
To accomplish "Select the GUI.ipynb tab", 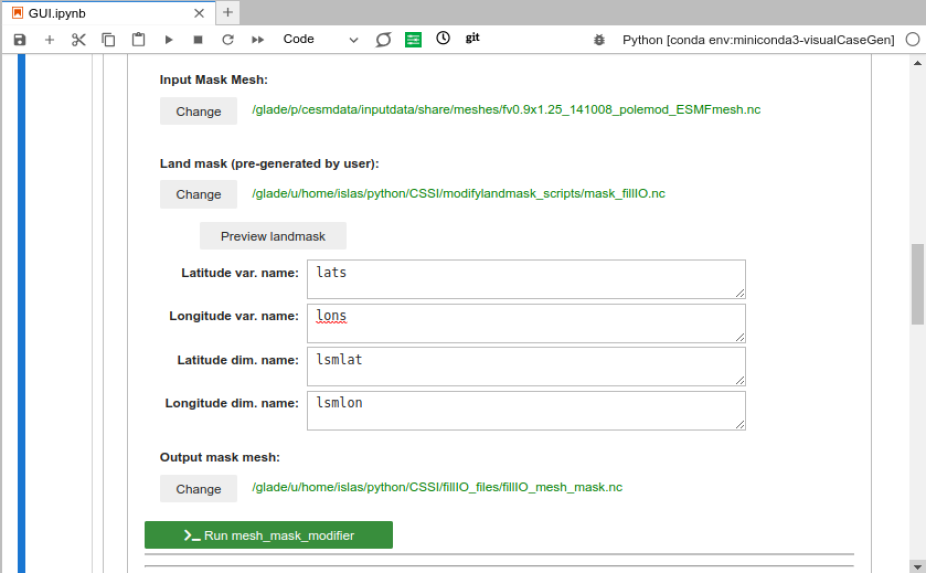I will coord(60,13).
